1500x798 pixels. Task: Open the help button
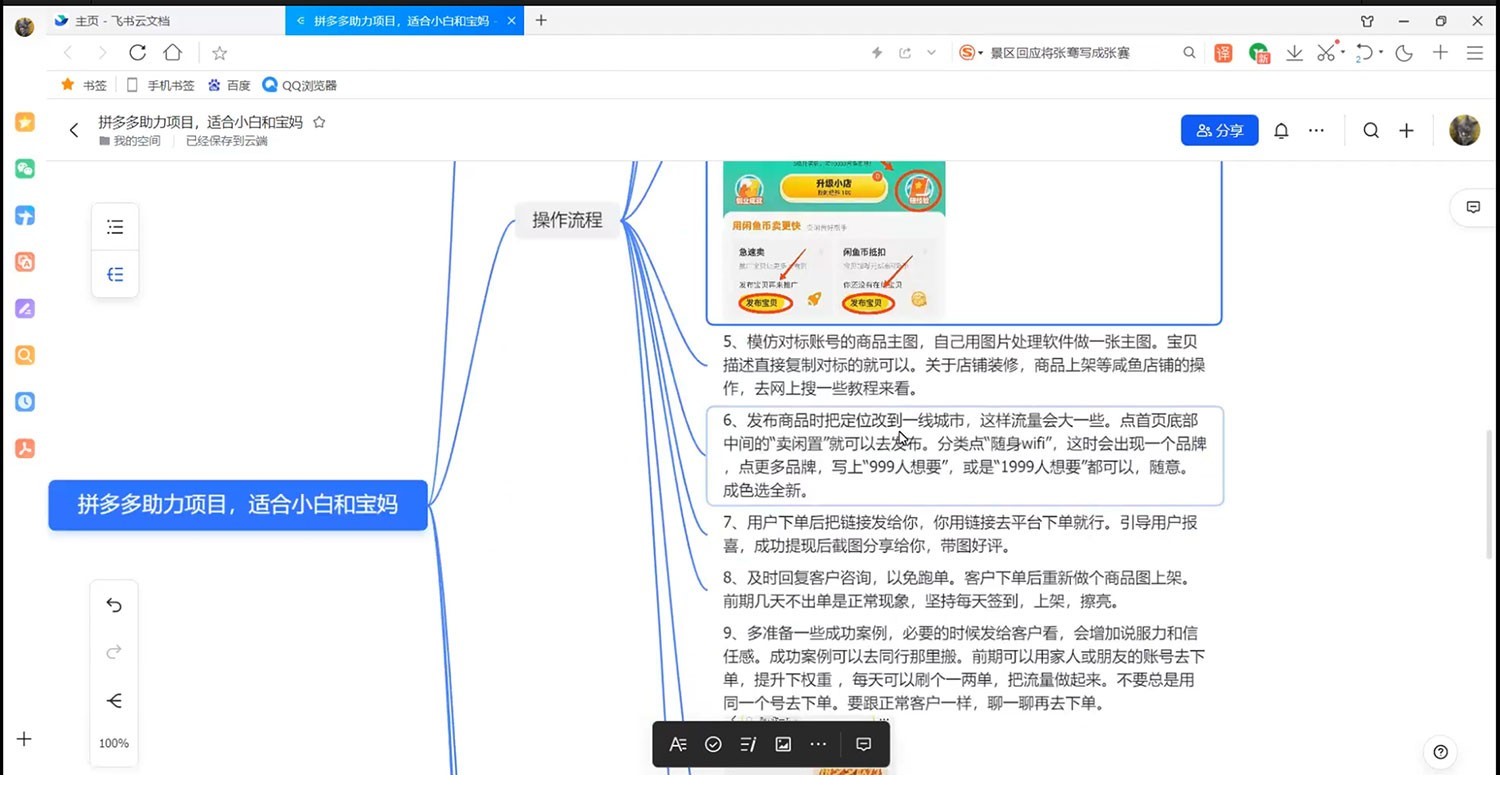click(x=1441, y=752)
